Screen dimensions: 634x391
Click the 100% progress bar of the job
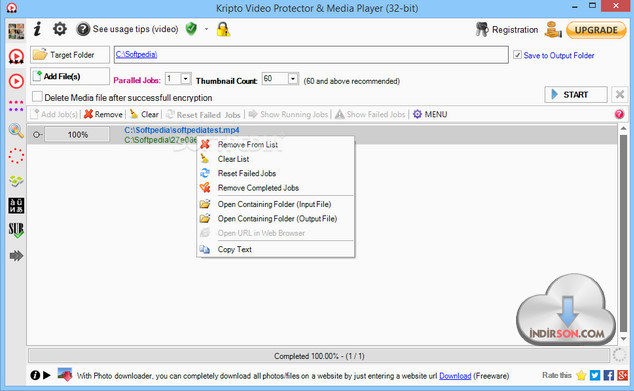[77, 135]
